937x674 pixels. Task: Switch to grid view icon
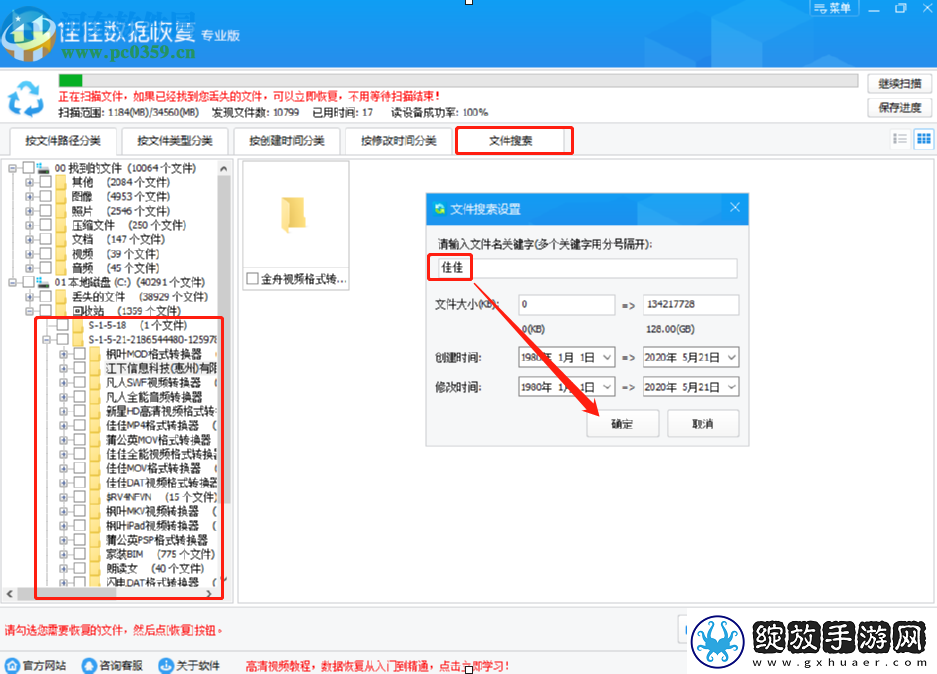pos(924,139)
